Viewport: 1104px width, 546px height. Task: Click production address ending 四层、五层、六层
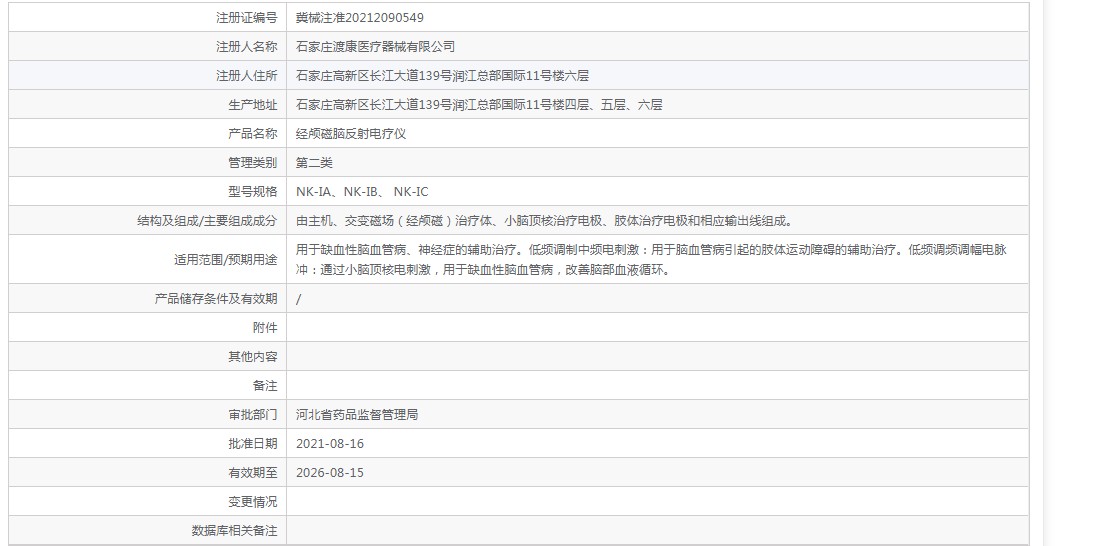tap(479, 105)
